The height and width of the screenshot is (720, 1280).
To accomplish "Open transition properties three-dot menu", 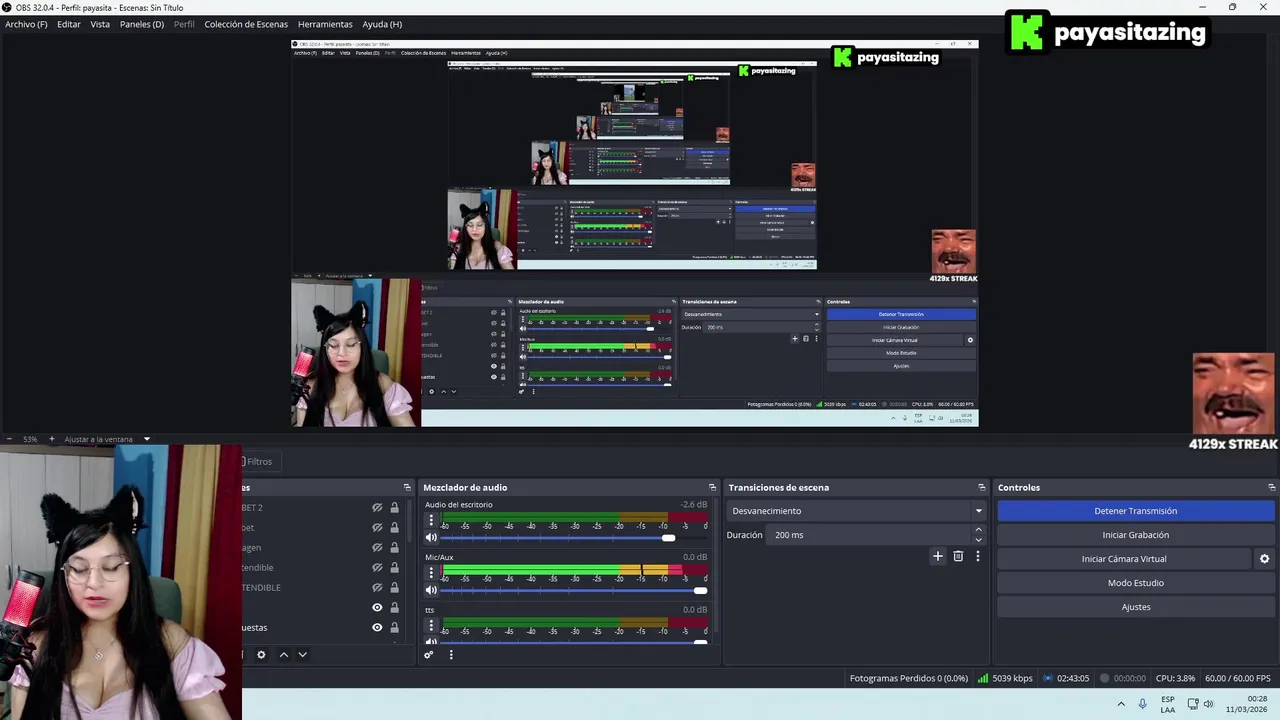I will pos(978,556).
